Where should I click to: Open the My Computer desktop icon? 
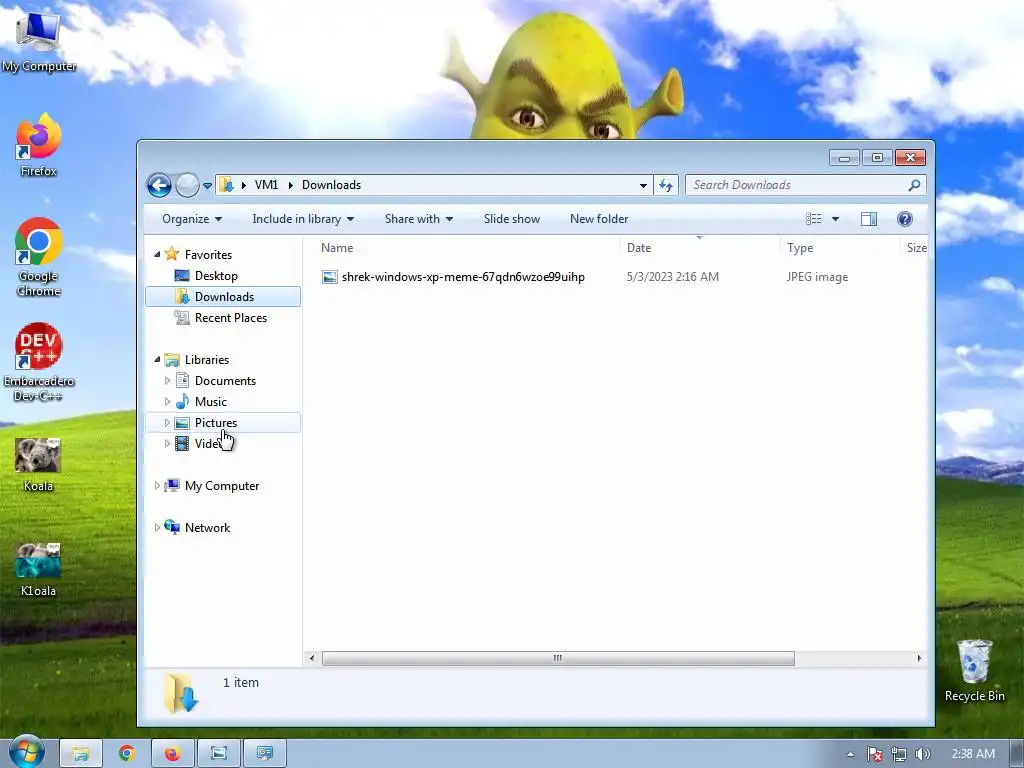coord(38,40)
